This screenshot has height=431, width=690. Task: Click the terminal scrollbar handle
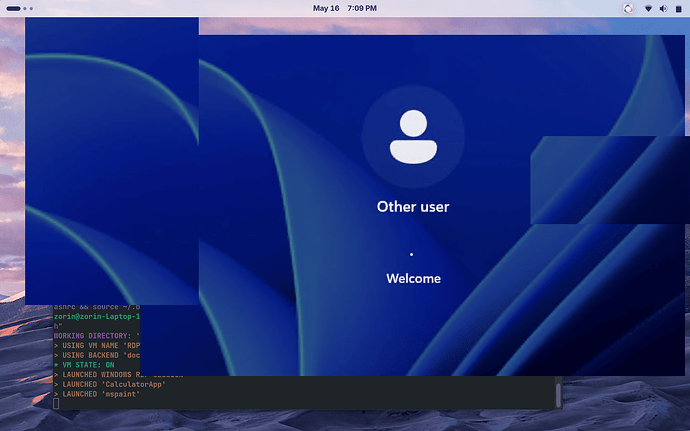click(x=558, y=395)
